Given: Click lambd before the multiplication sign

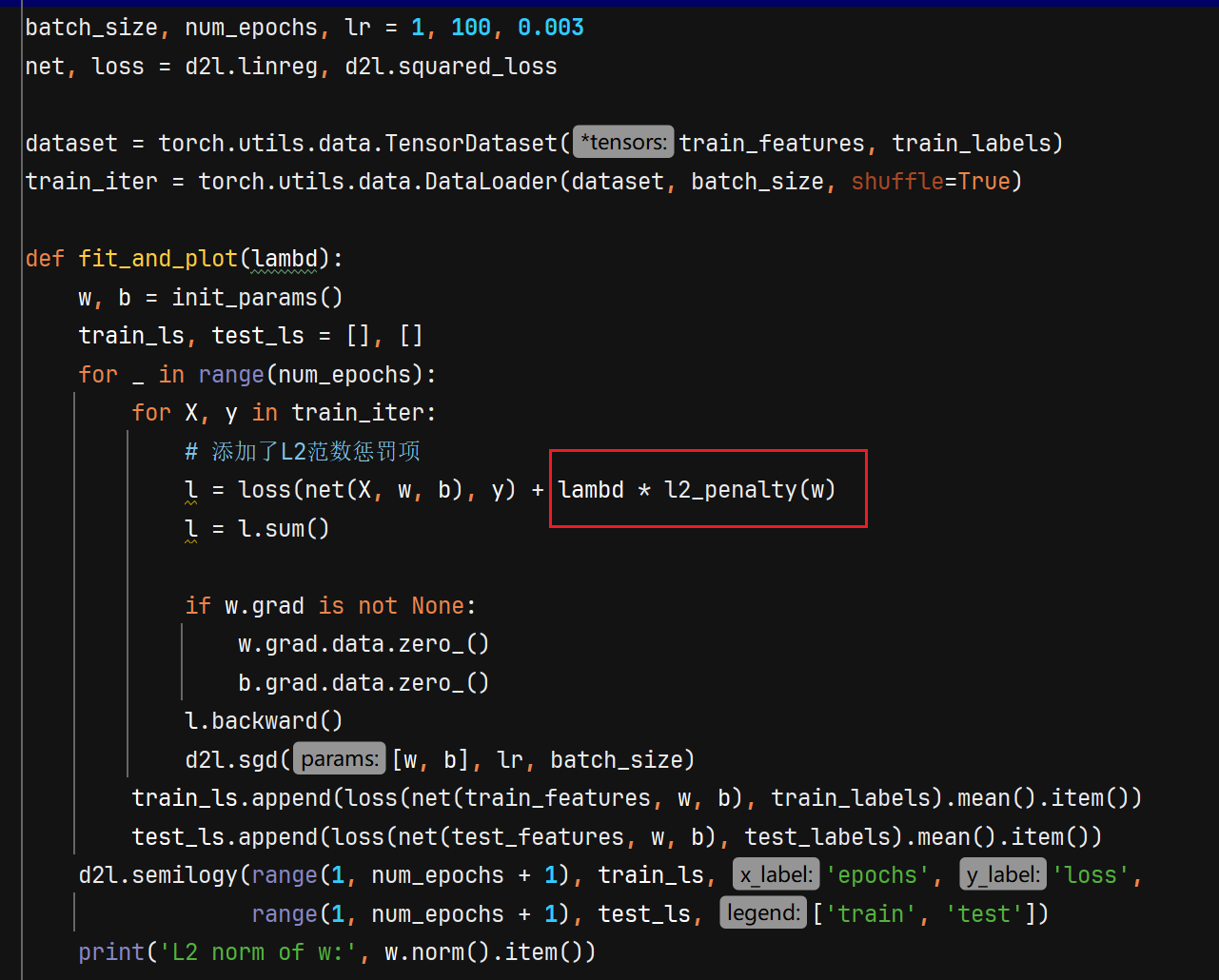Looking at the screenshot, I should coord(591,490).
